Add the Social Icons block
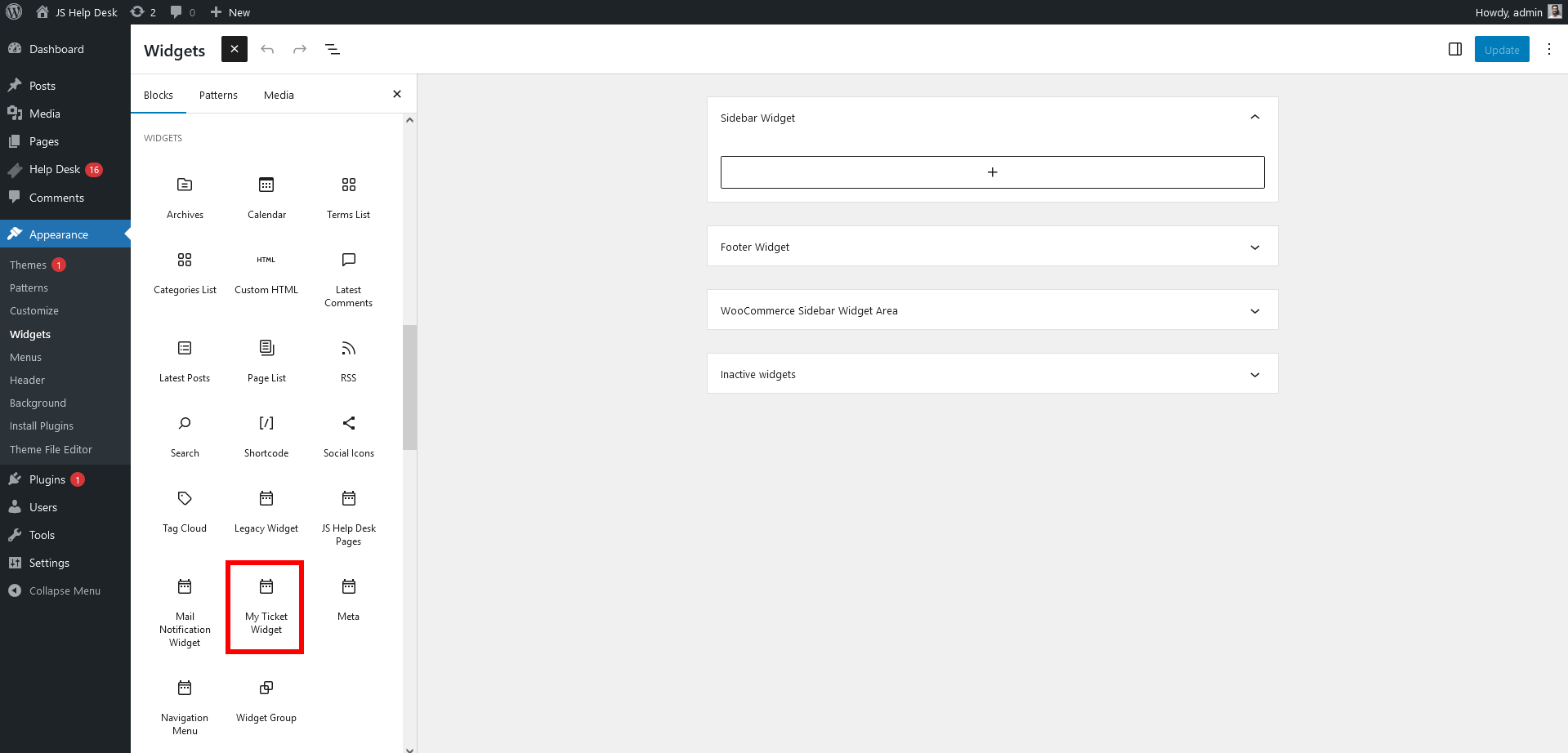Screen dimensions: 1568x753 point(348,434)
